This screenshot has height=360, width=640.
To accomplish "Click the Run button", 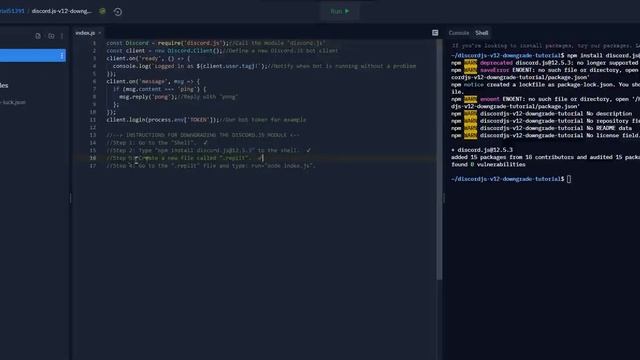I will click(x=340, y=11).
